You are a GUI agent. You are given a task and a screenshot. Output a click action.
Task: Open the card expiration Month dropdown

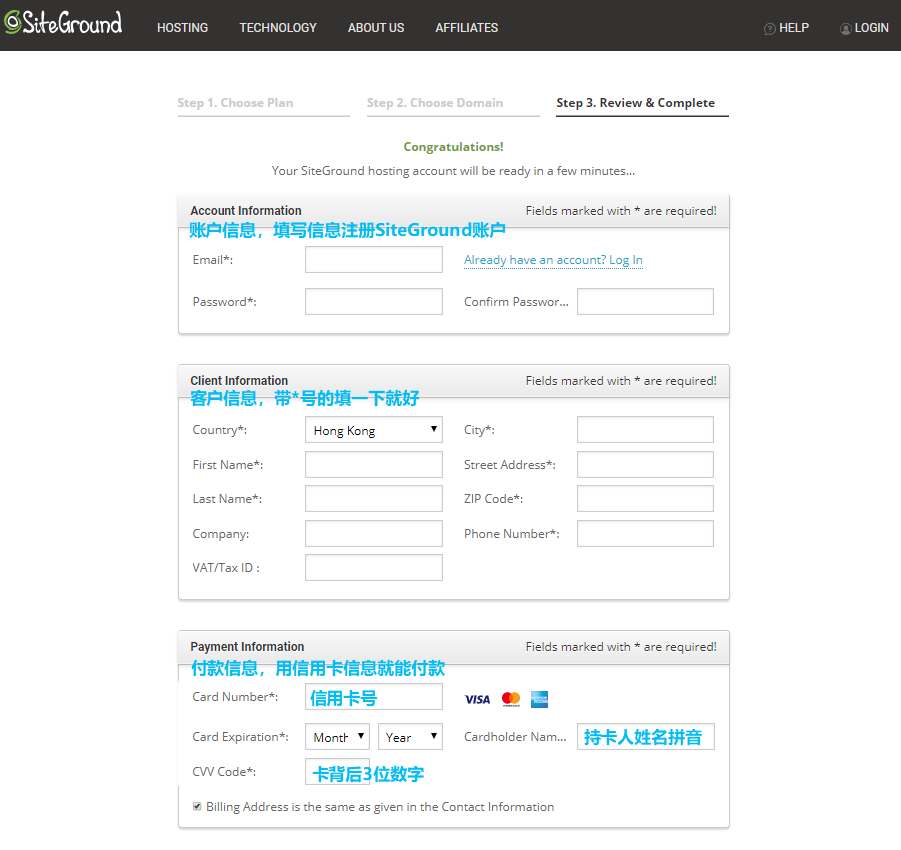coord(337,737)
